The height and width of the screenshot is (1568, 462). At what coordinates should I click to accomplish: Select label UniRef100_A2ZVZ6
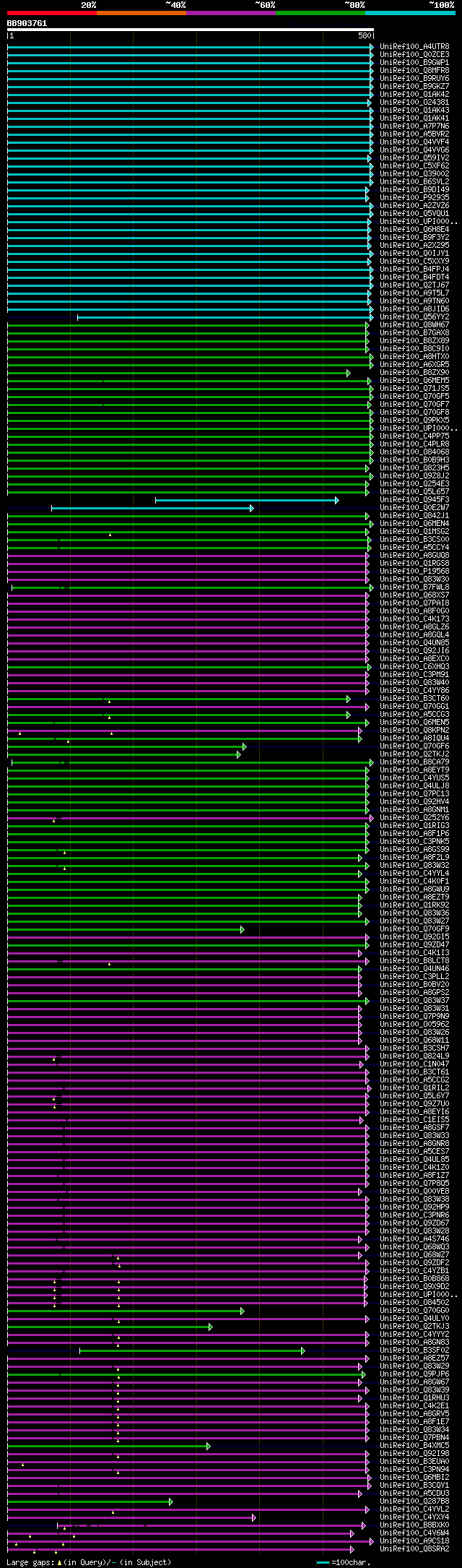414,206
